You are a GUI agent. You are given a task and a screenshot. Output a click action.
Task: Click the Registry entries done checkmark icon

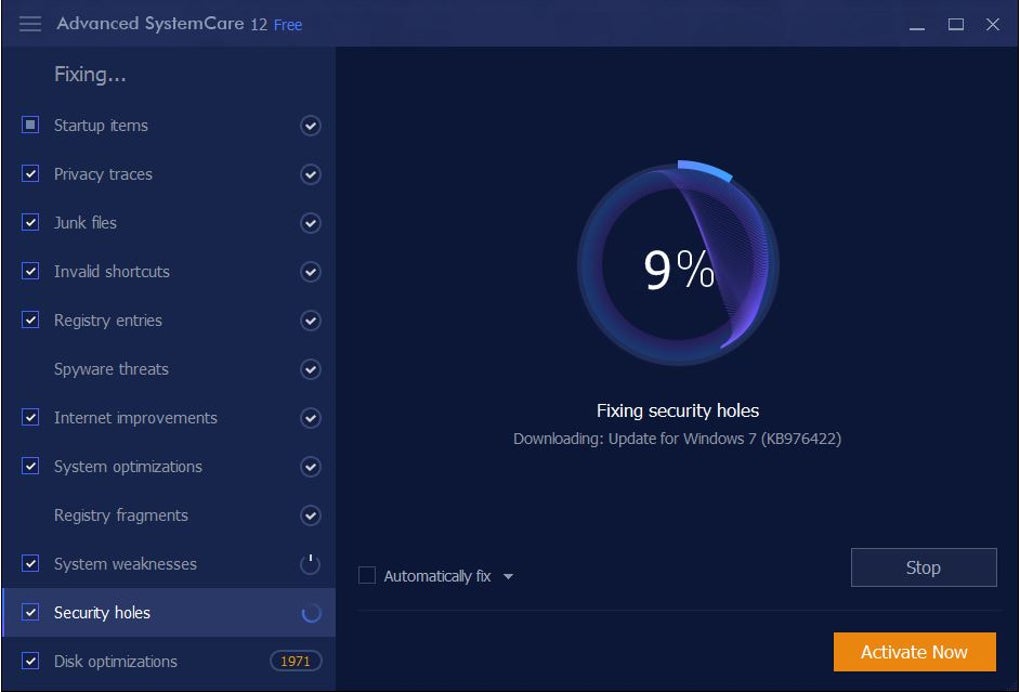pos(310,321)
